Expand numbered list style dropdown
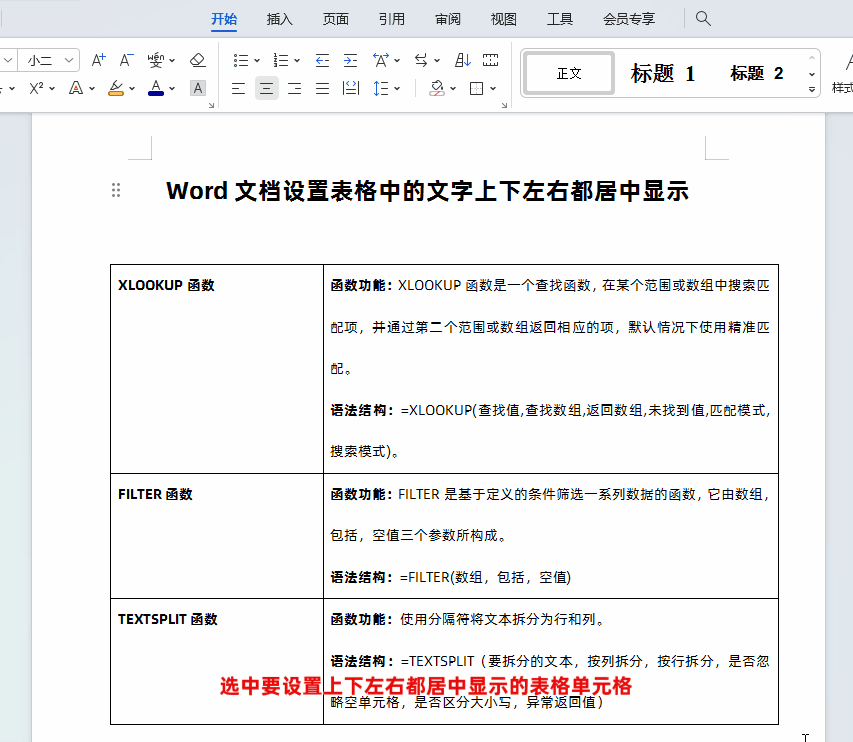 [x=297, y=60]
